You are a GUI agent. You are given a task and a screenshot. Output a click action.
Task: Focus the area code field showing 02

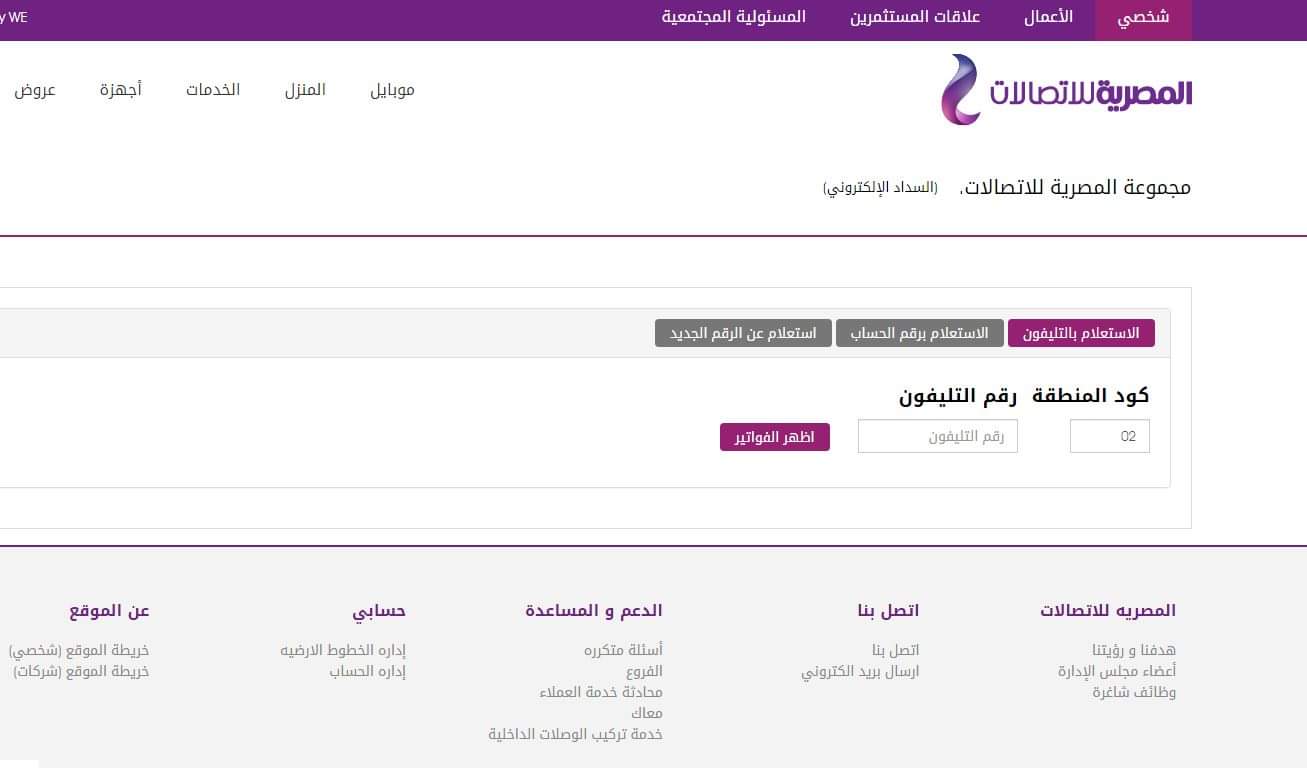tap(1110, 436)
